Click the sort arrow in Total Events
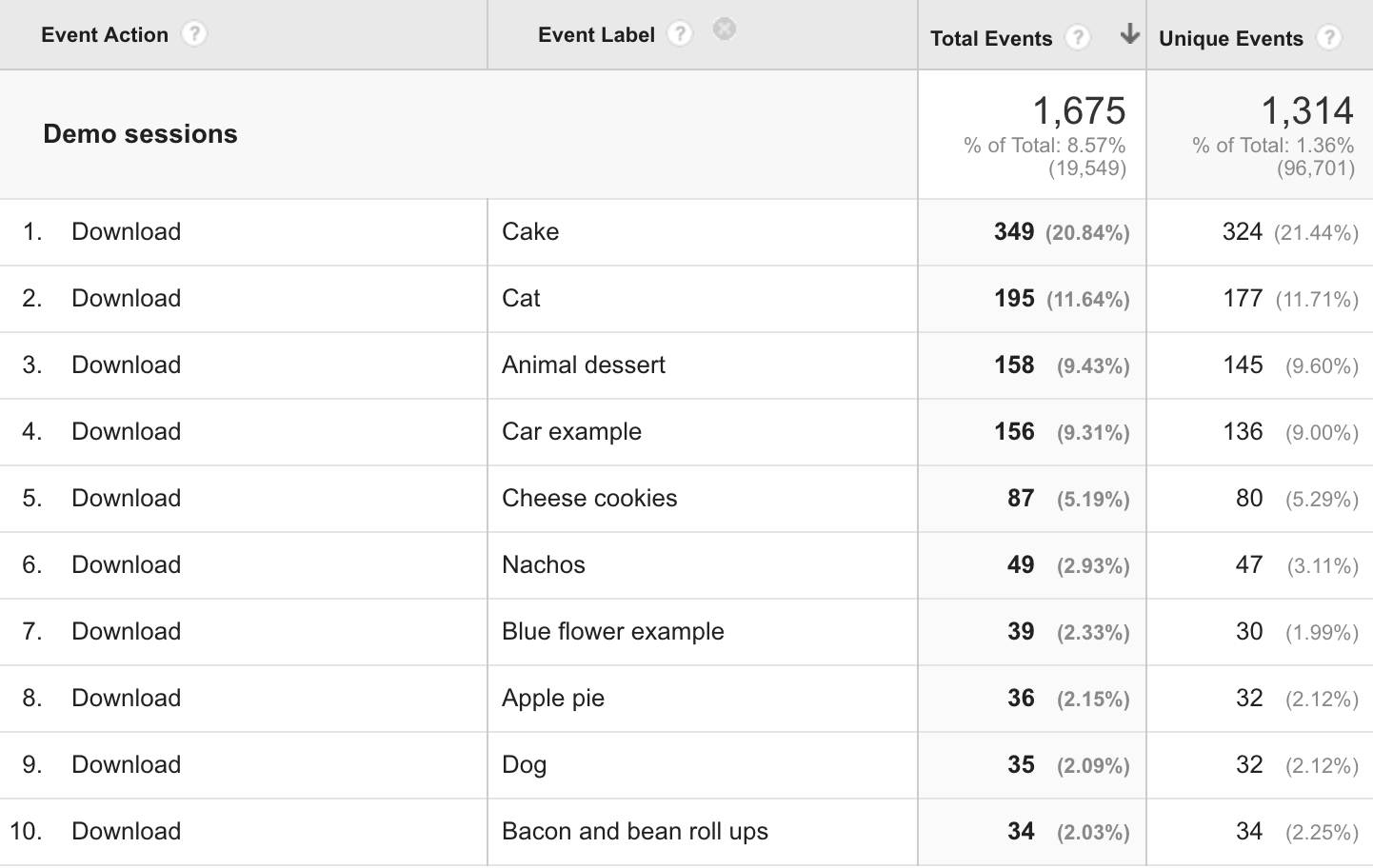Image resolution: width=1373 pixels, height=868 pixels. 1129,35
